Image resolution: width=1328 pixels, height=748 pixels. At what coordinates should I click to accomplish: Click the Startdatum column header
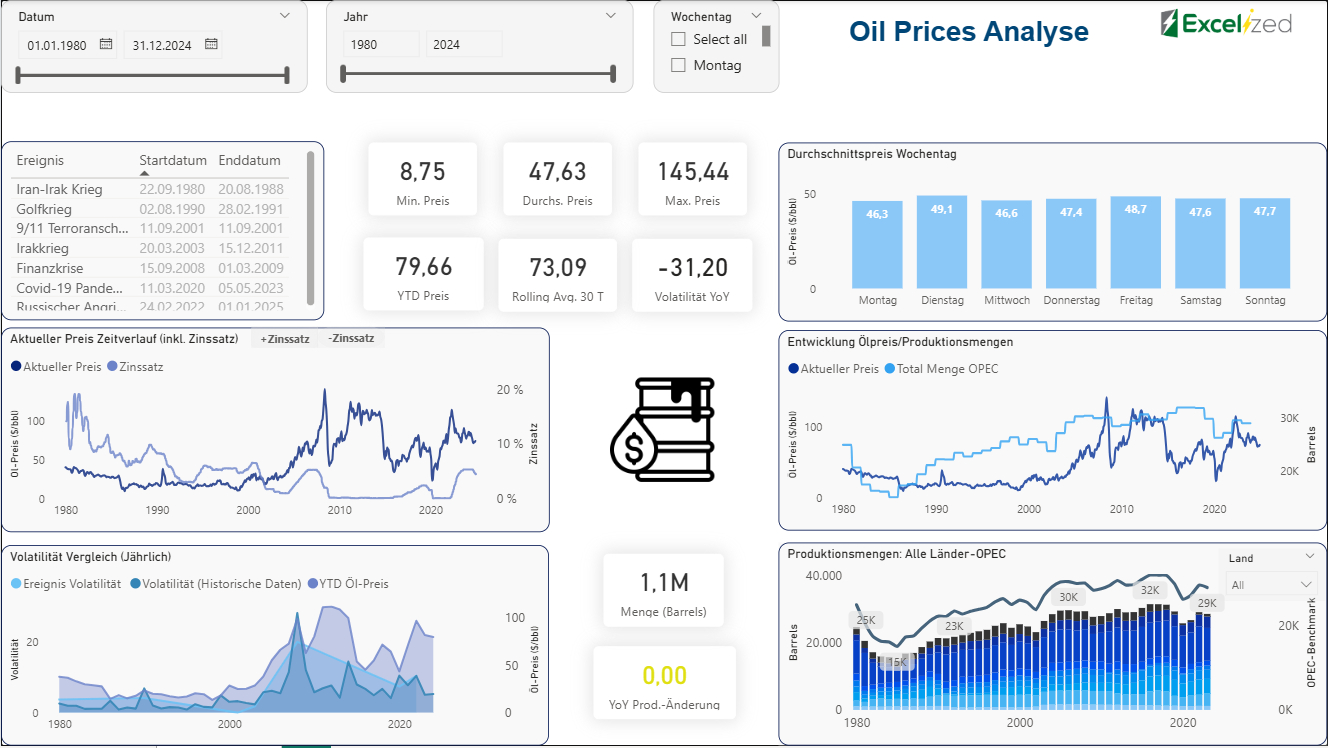(x=173, y=160)
